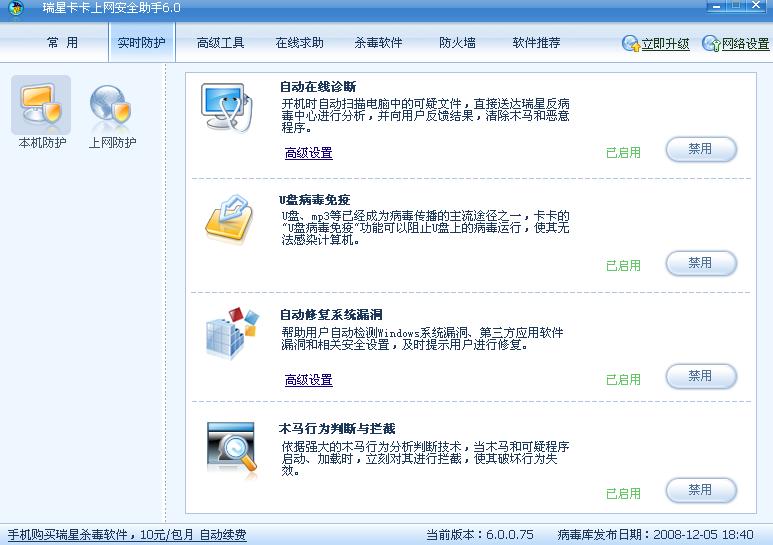Switch to the 高级工具 tab
773x545 pixels.
coord(220,42)
